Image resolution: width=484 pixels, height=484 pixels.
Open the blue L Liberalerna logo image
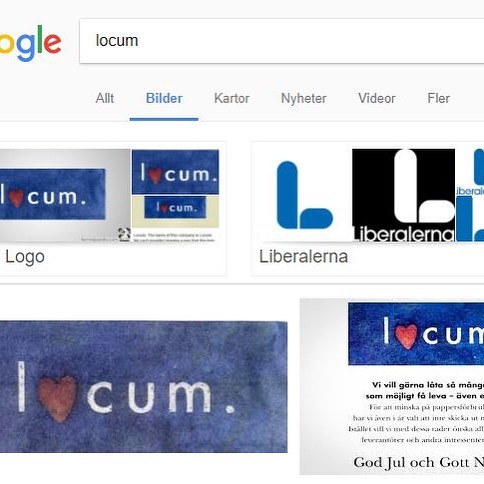pos(305,195)
